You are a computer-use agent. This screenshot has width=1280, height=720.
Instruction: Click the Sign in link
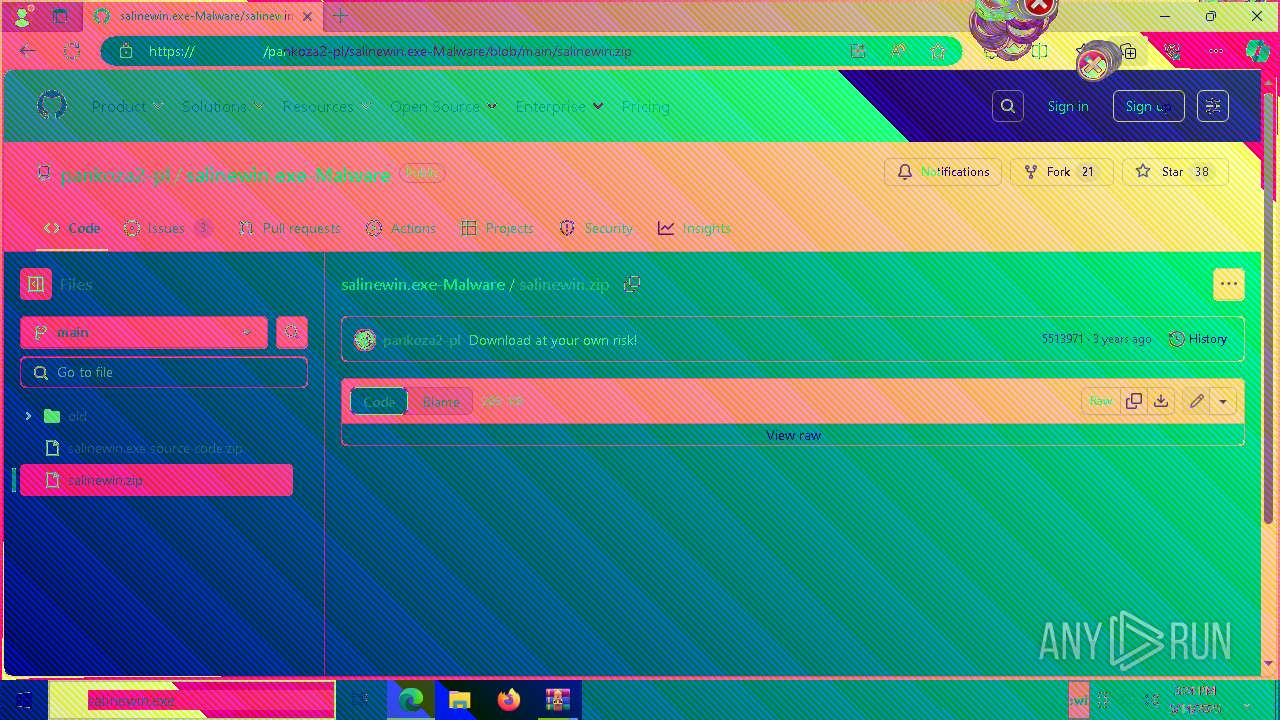[1068, 106]
